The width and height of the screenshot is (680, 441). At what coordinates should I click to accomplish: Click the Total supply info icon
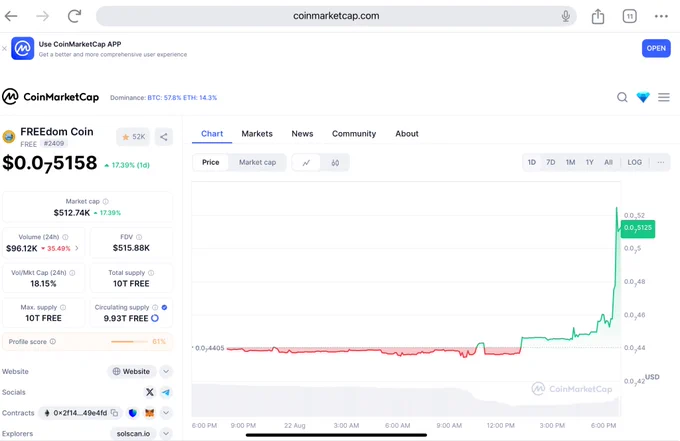[x=151, y=273]
